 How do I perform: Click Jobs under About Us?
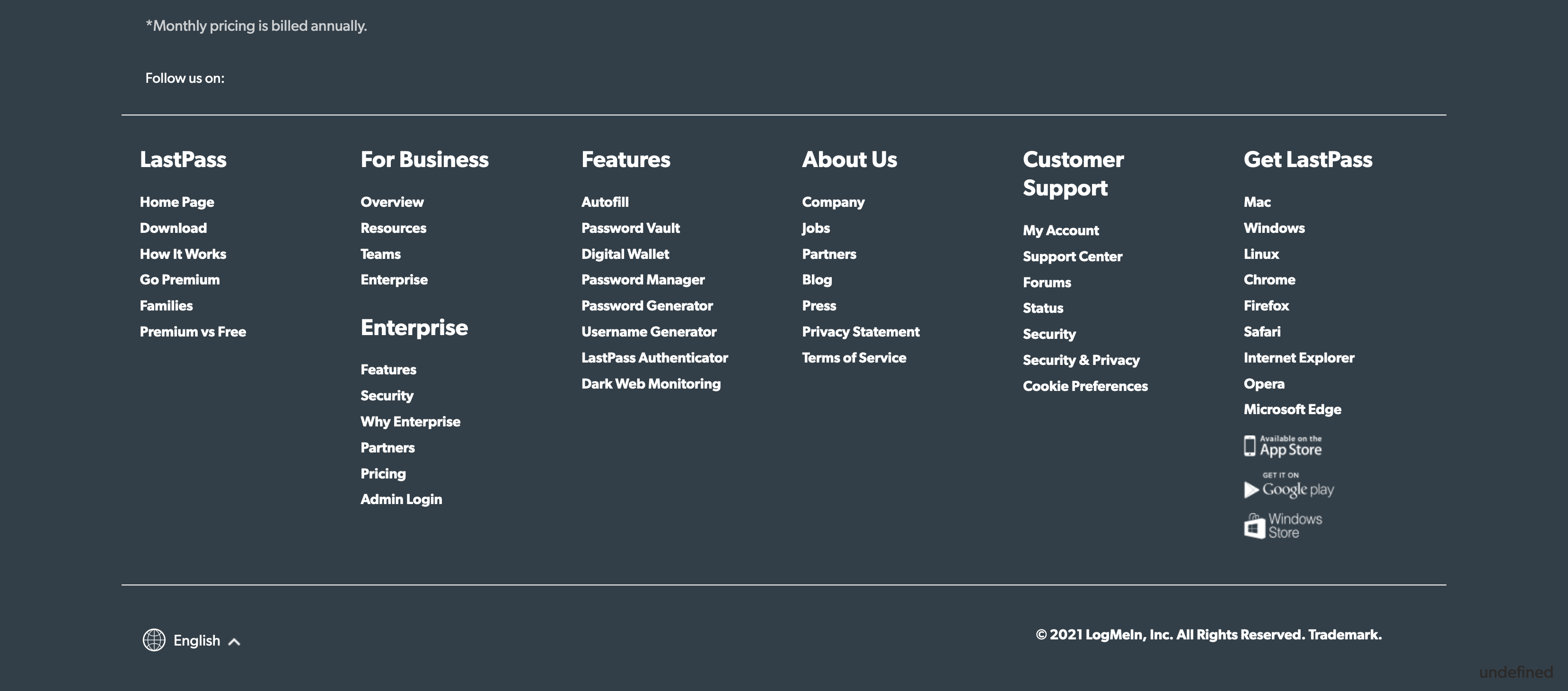(815, 228)
